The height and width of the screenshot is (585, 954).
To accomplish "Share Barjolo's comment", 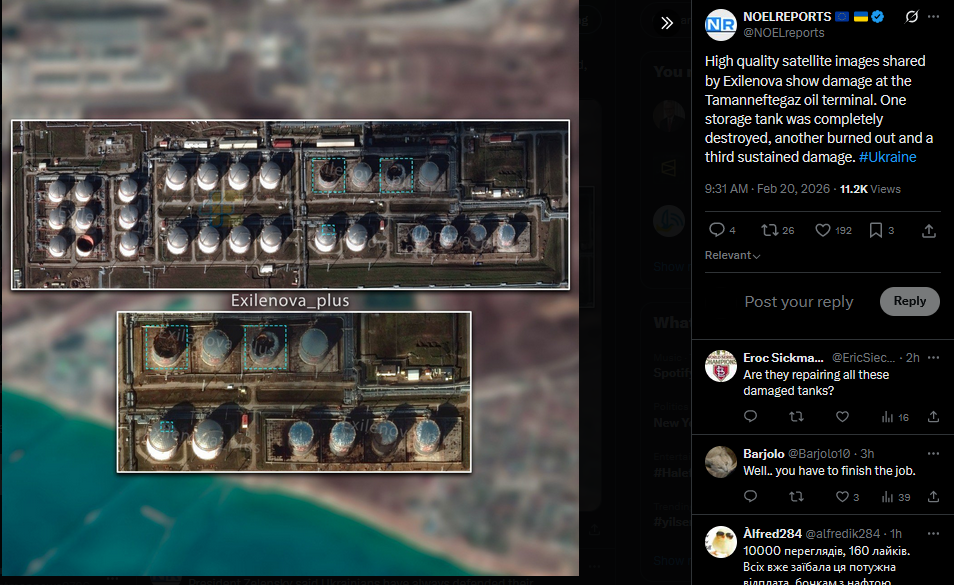I will click(x=933, y=497).
